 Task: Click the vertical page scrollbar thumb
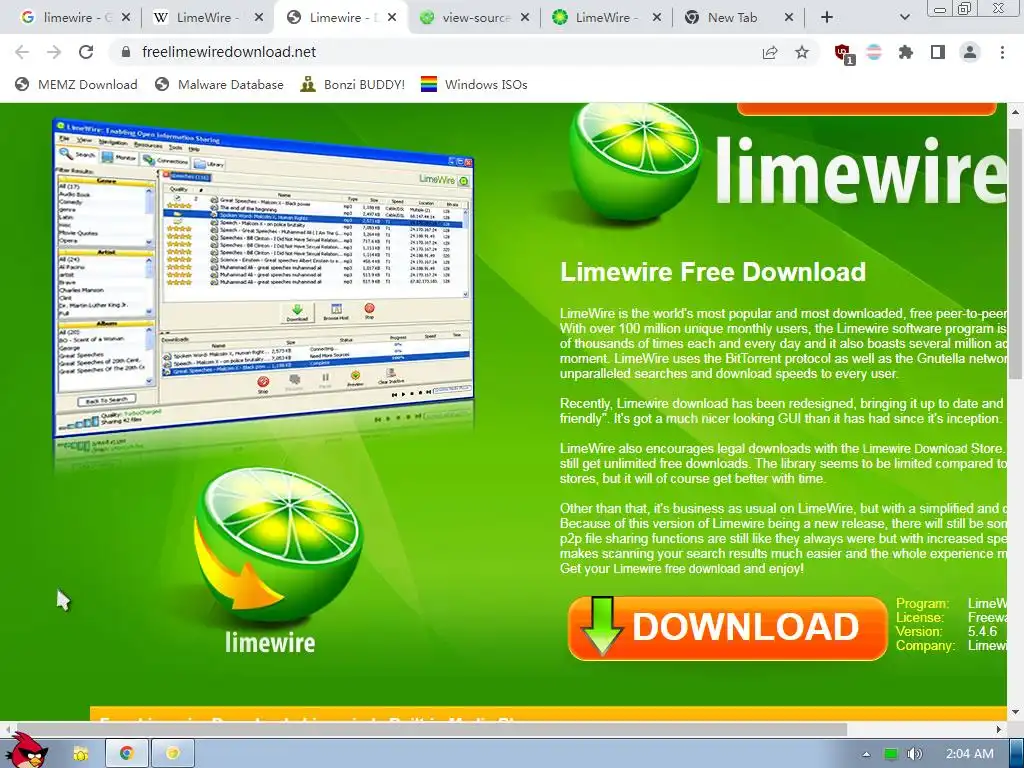point(1016,253)
